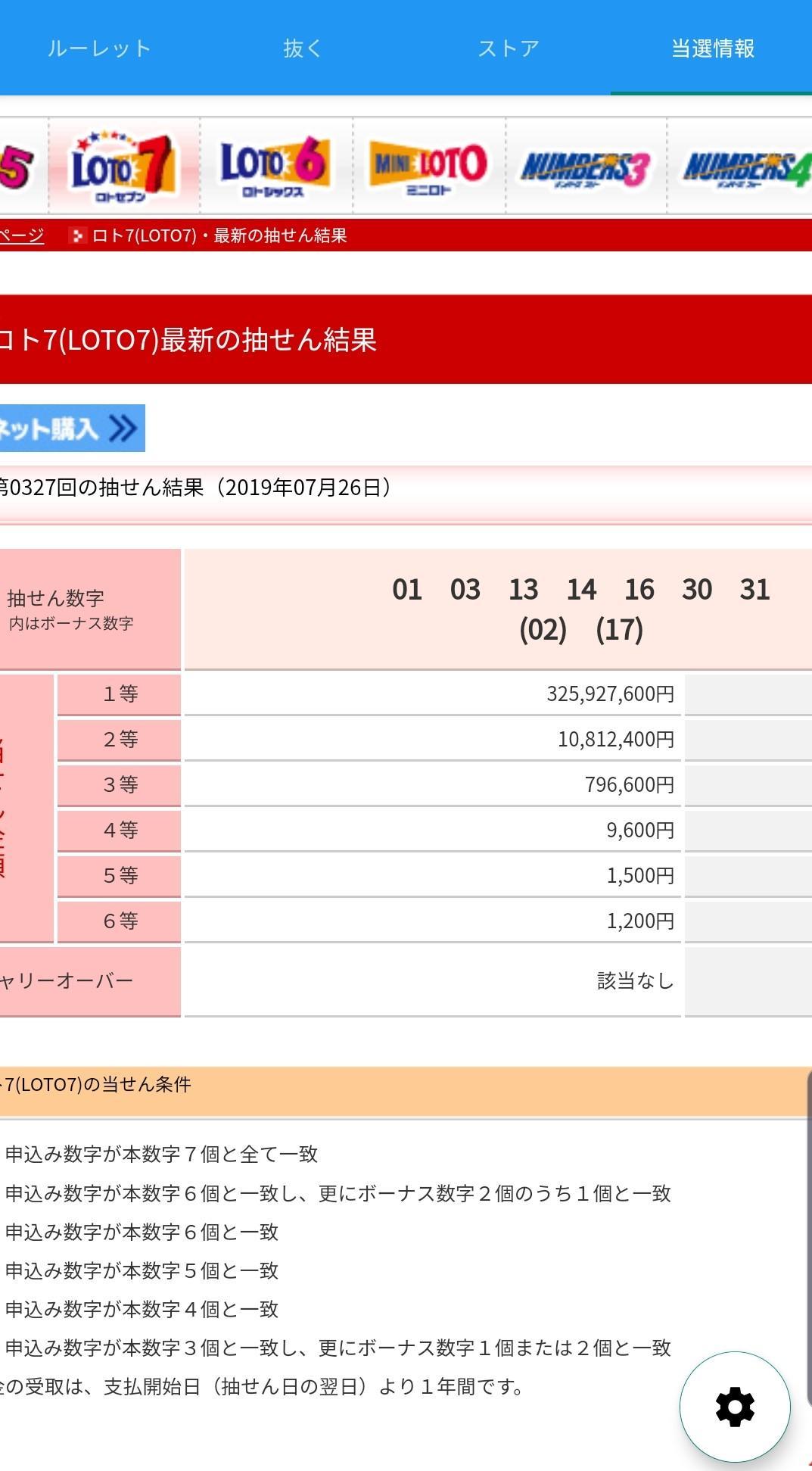Click the 796,600円 prize amount
Image resolution: width=812 pixels, height=1471 pixels.
630,784
